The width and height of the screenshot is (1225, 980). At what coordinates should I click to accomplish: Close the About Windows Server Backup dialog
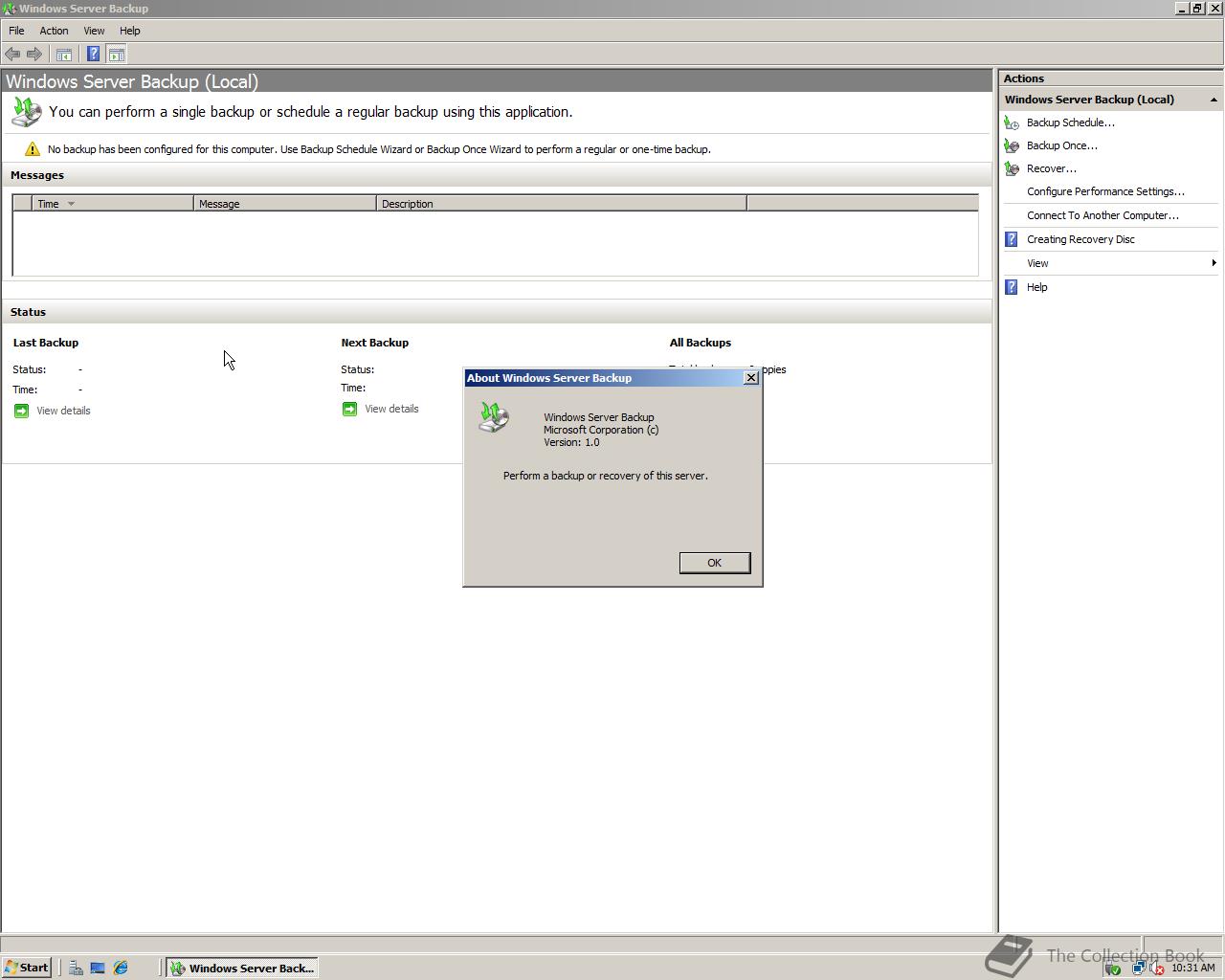click(751, 378)
